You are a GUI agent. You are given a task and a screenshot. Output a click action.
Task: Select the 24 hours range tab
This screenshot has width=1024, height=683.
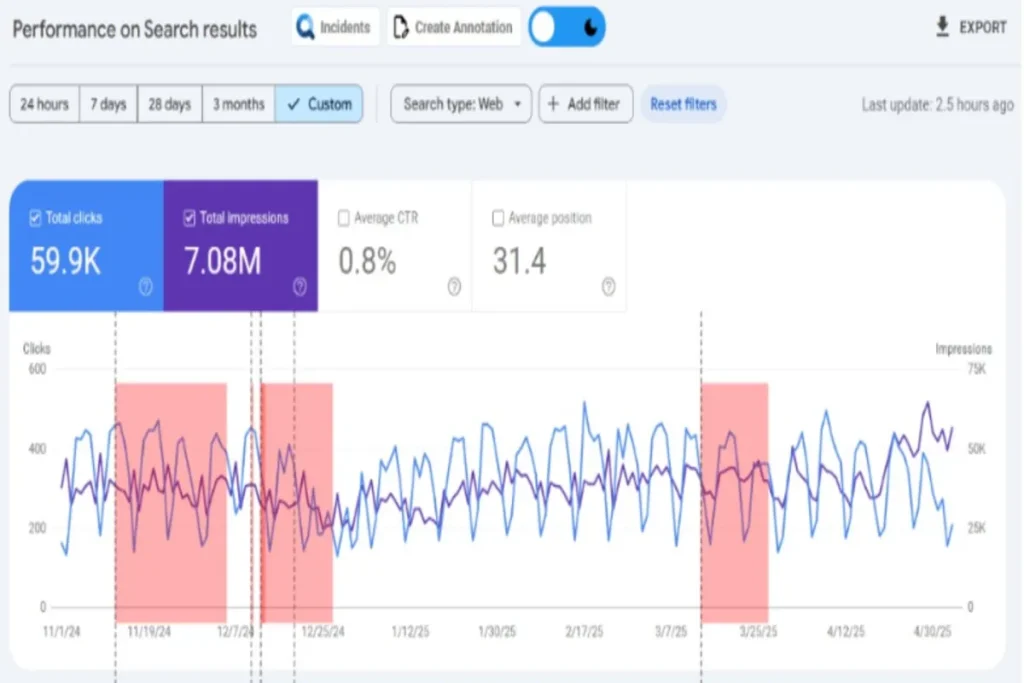tap(45, 104)
